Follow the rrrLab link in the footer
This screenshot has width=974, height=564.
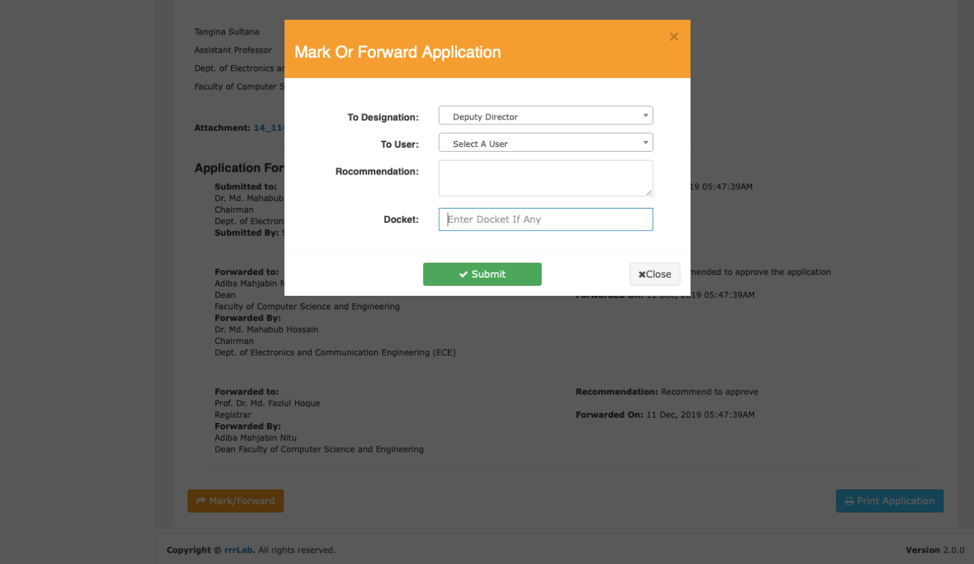[x=239, y=550]
